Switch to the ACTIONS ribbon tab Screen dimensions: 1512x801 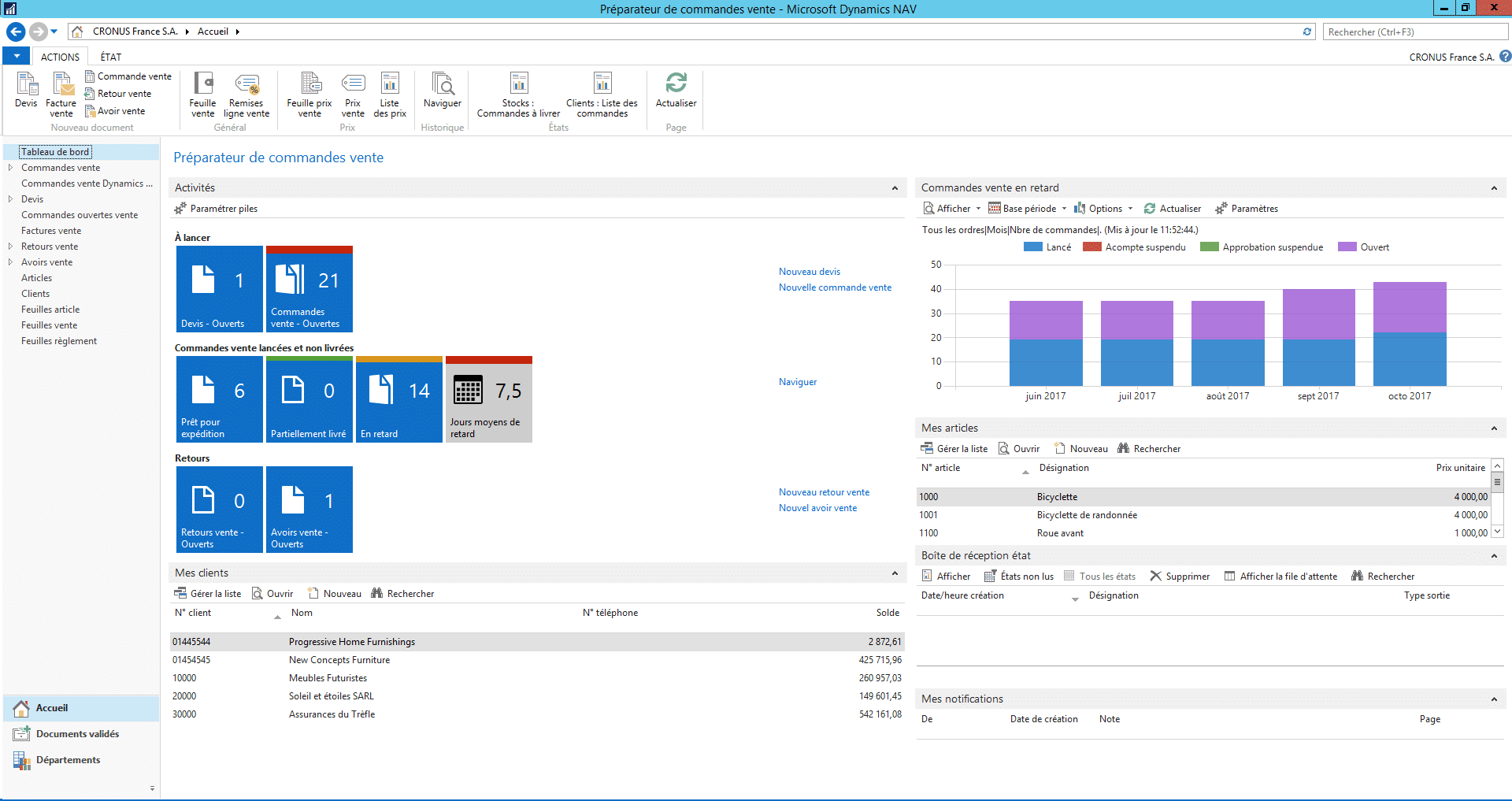pos(60,57)
